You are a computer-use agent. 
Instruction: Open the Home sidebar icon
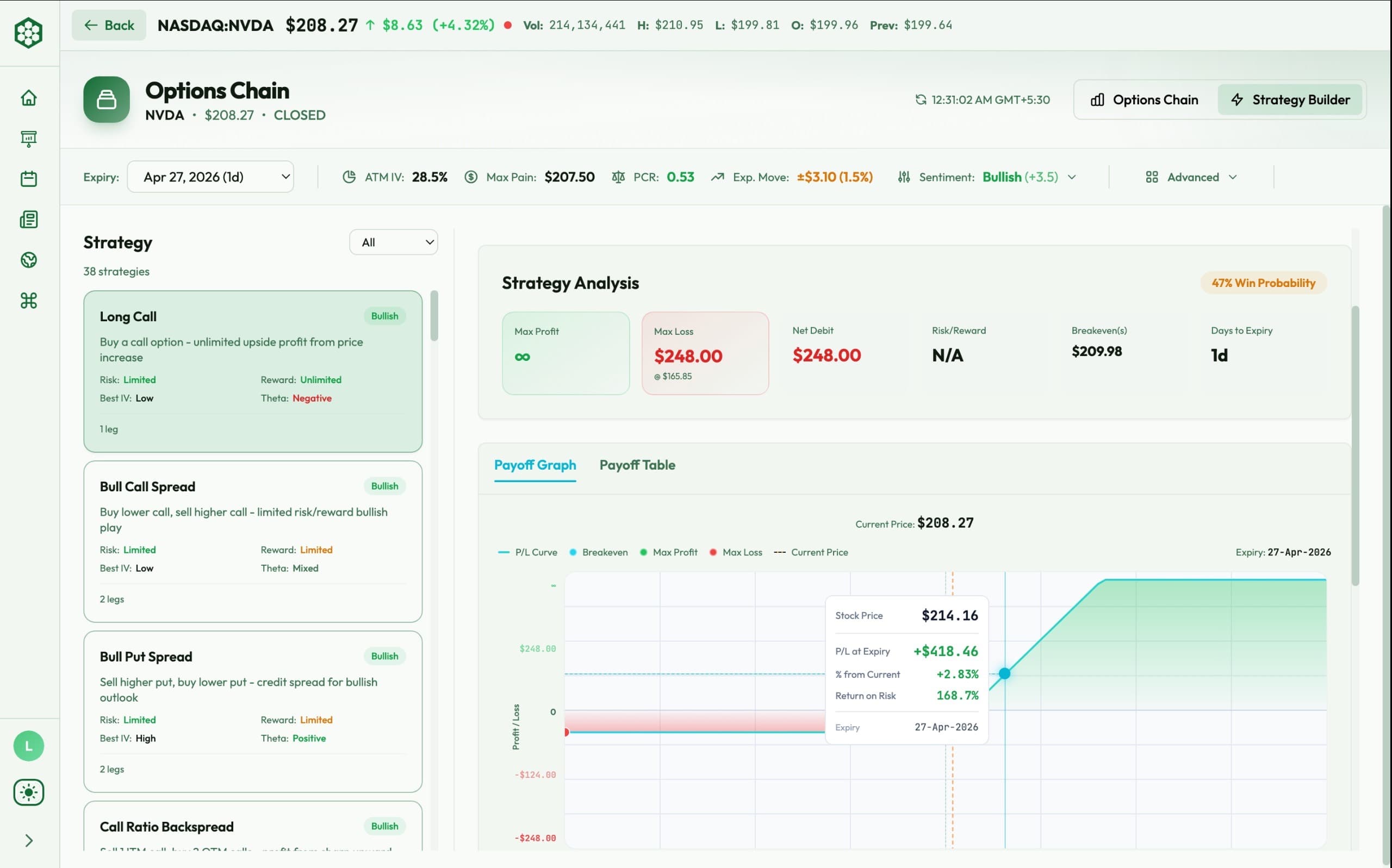click(x=29, y=98)
